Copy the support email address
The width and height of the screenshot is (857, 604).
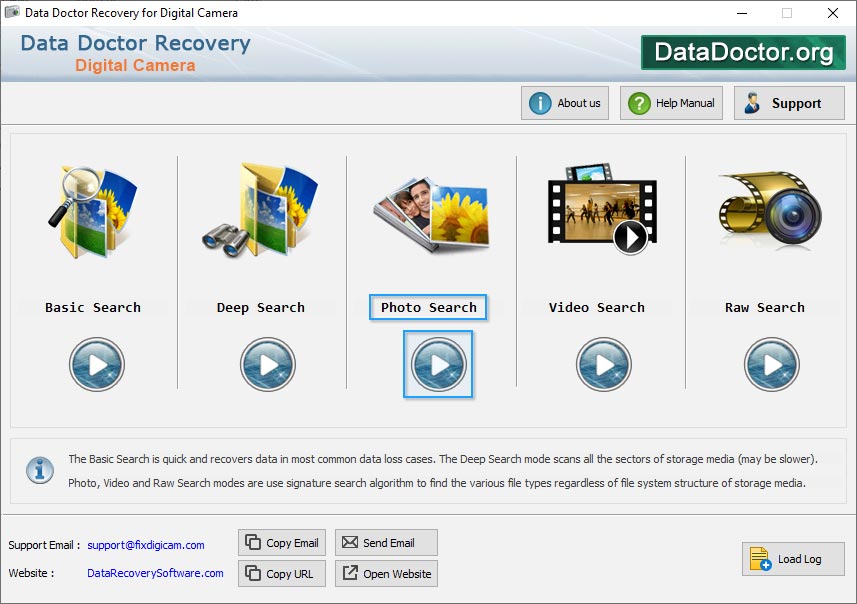[x=282, y=543]
